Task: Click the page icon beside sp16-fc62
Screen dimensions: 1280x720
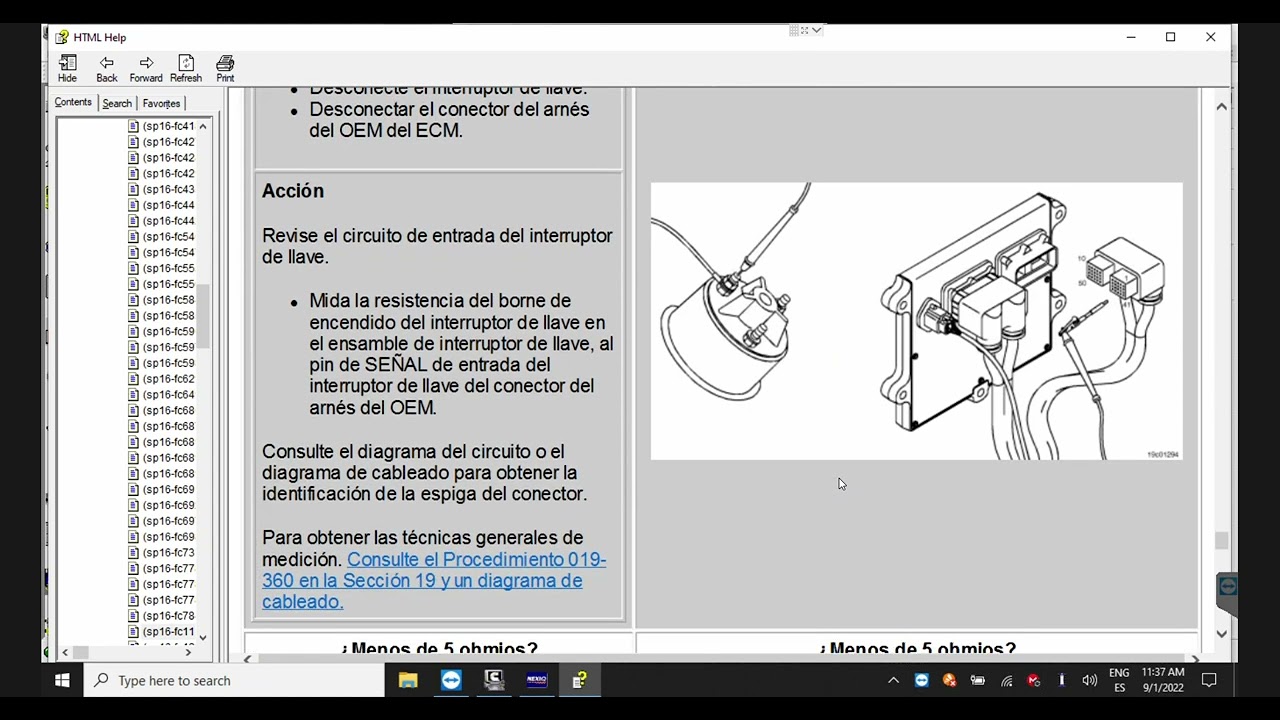Action: tap(134, 379)
